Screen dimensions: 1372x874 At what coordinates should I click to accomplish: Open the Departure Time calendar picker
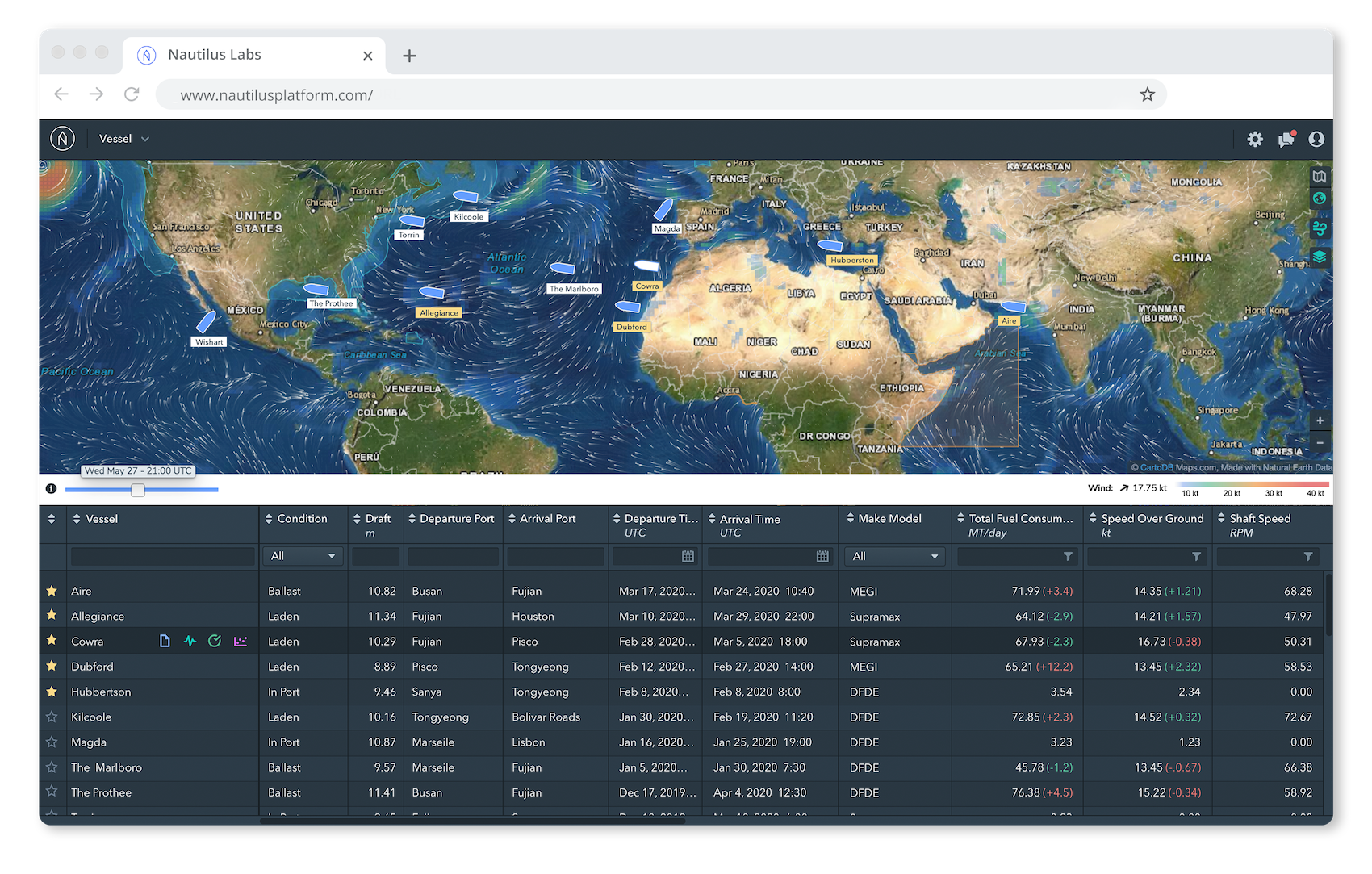point(688,556)
